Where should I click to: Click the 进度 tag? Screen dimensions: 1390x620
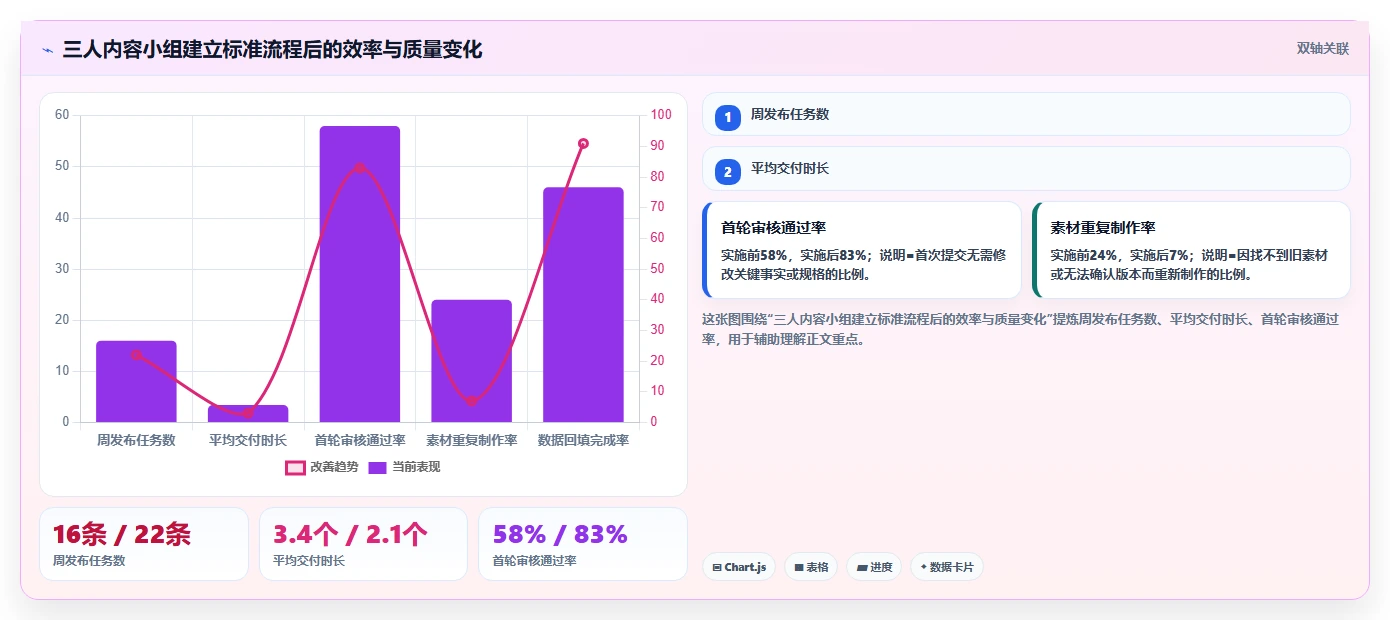874,567
